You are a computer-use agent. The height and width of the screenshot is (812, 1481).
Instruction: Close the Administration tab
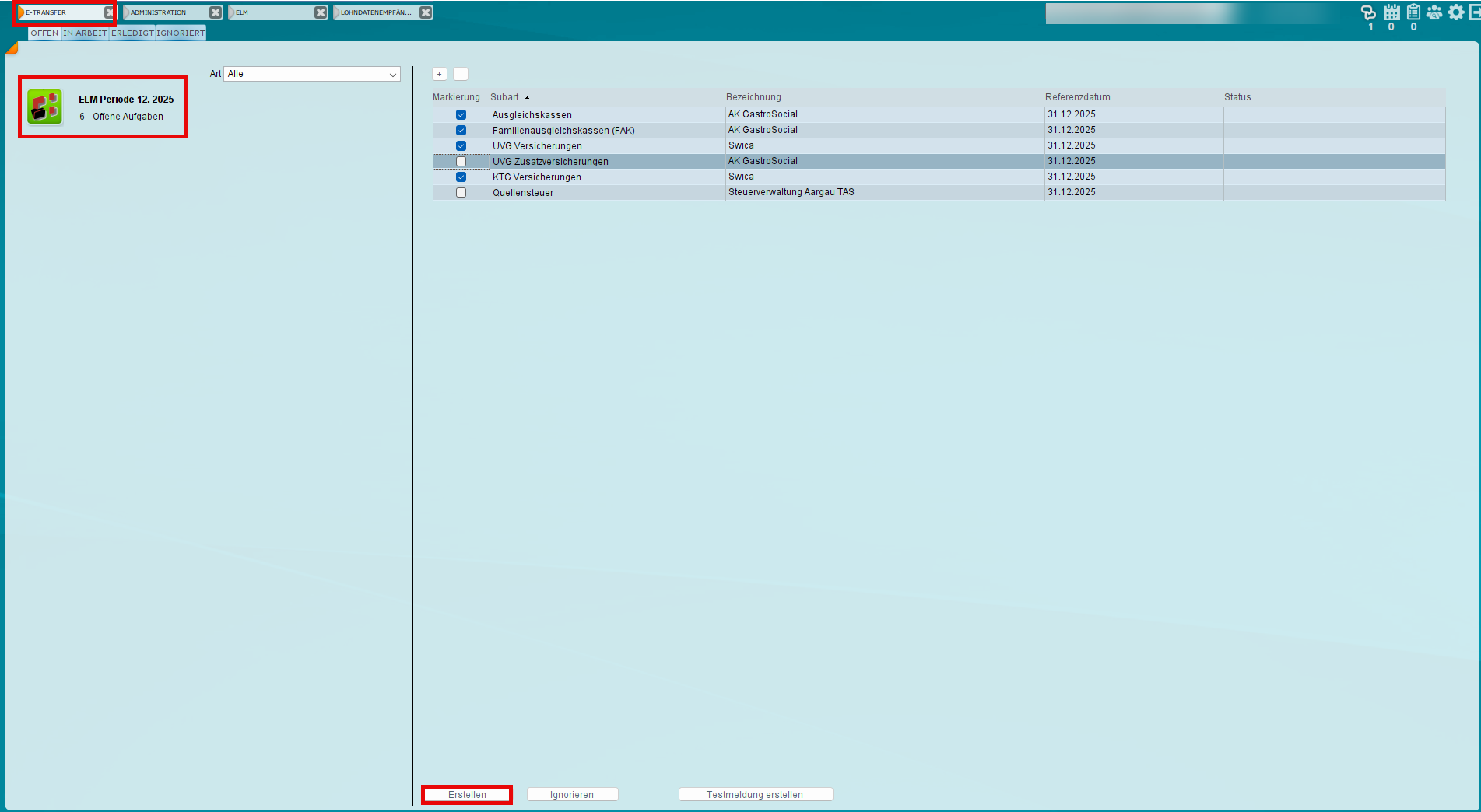click(x=216, y=12)
